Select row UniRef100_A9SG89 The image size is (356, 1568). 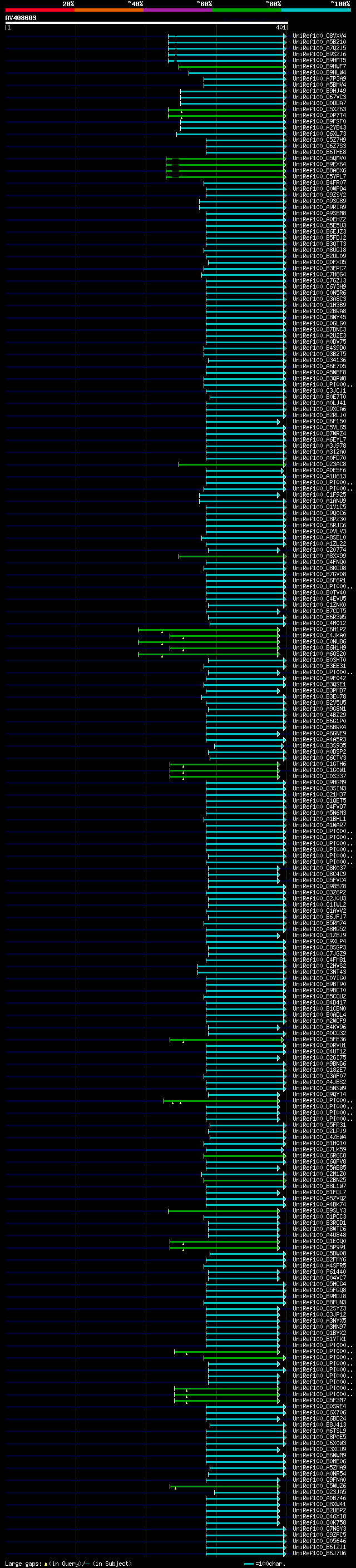319,201
